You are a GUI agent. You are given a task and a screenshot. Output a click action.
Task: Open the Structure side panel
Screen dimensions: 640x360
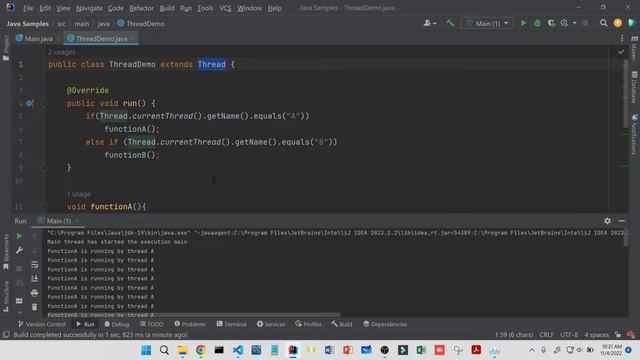[x=6, y=297]
